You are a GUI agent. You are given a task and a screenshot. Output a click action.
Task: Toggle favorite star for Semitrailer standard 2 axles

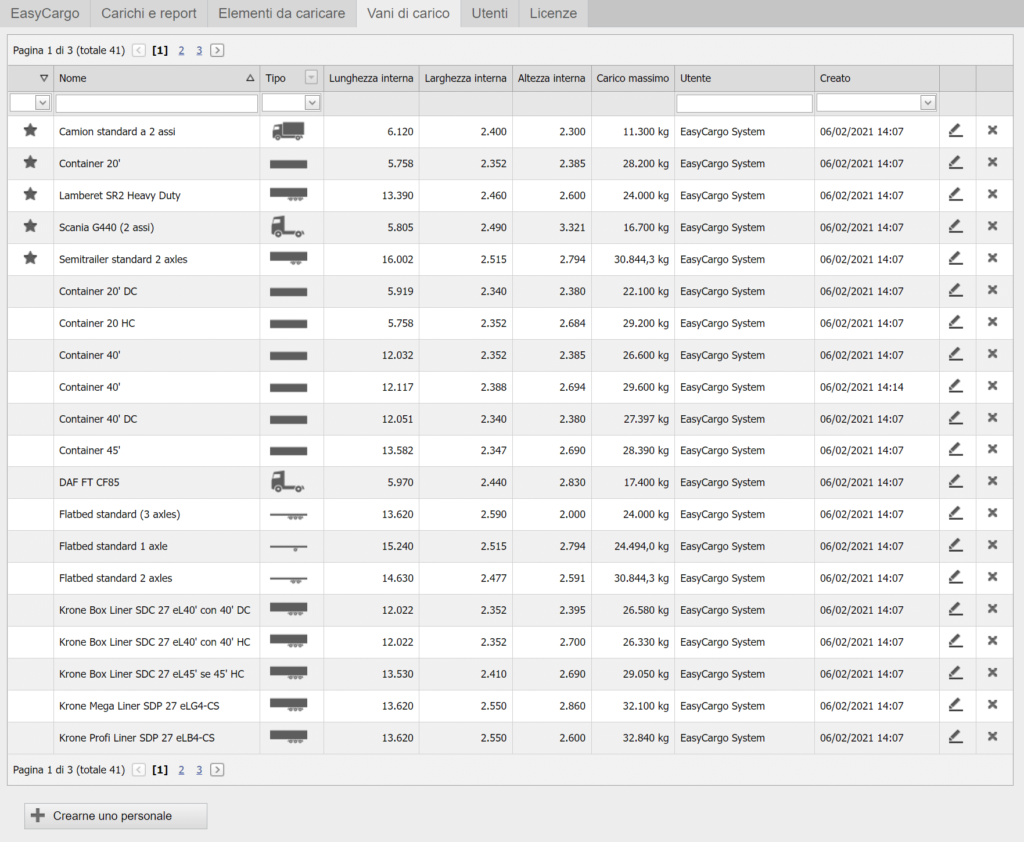(x=30, y=258)
